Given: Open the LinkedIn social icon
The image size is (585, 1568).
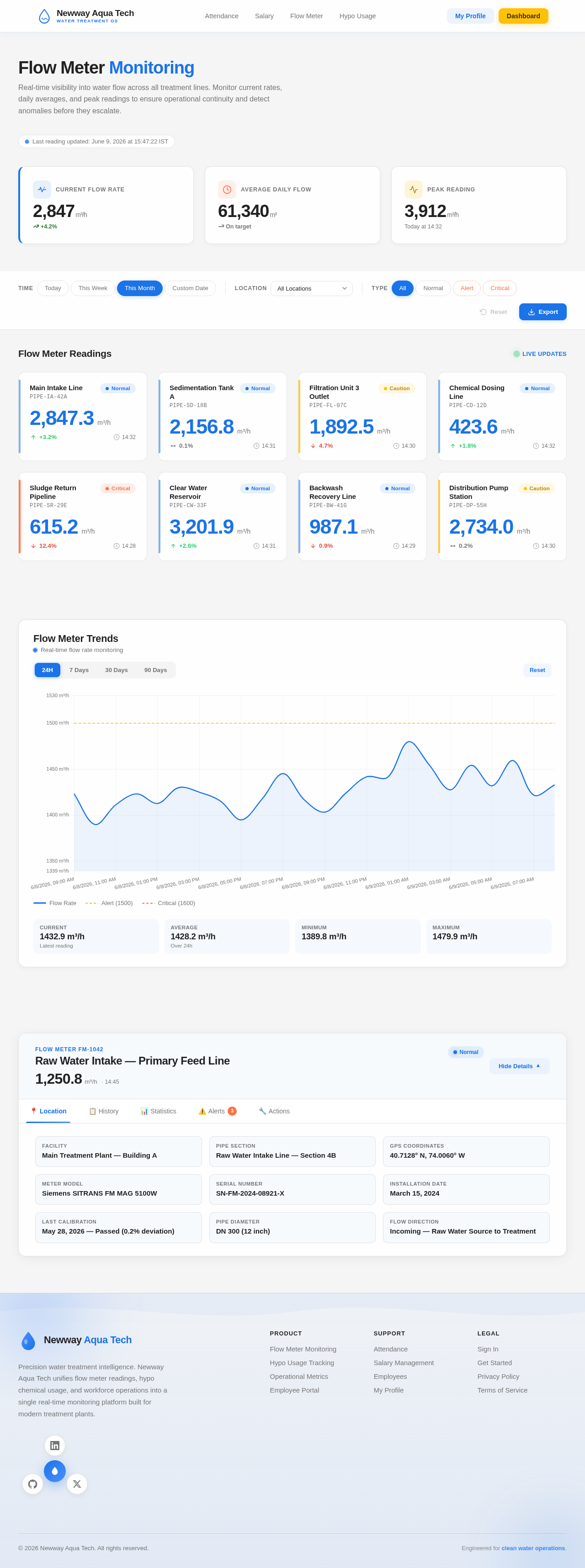Looking at the screenshot, I should click(x=55, y=1445).
